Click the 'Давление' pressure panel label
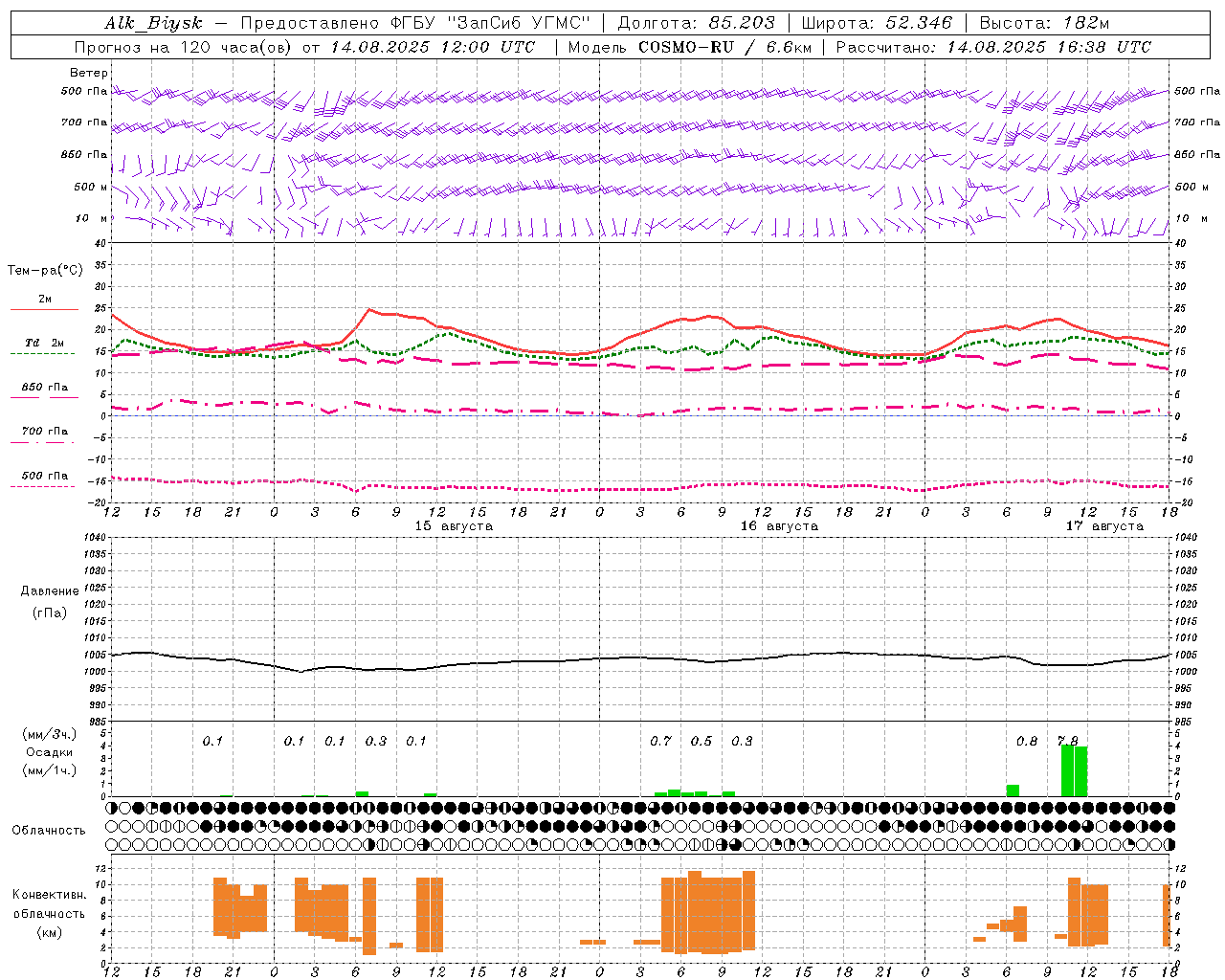 coord(50,591)
